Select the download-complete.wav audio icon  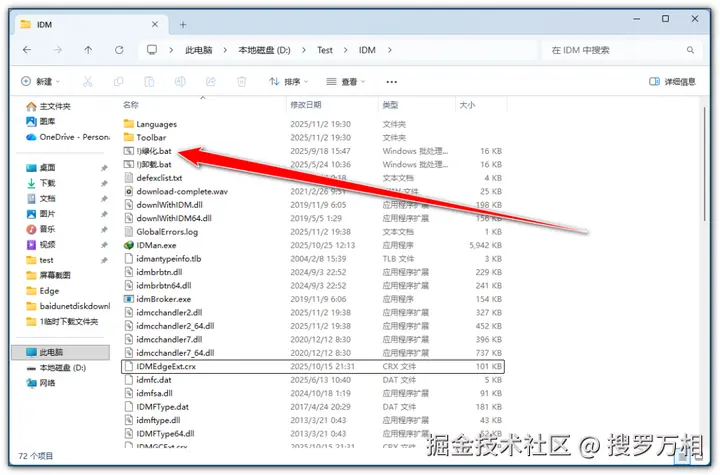129,192
